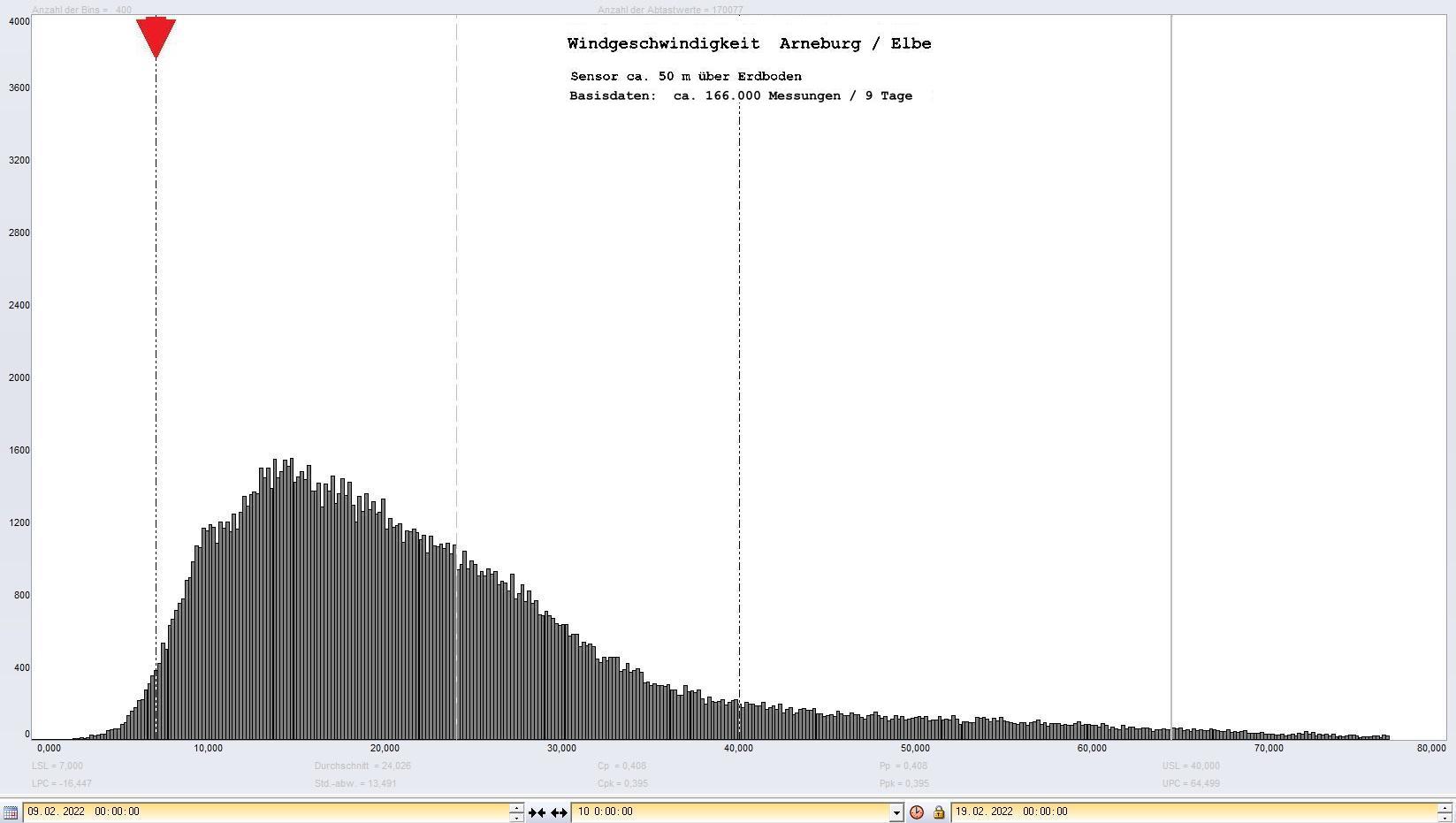
Task: Click the x-axis label 10,000
Action: point(209,748)
